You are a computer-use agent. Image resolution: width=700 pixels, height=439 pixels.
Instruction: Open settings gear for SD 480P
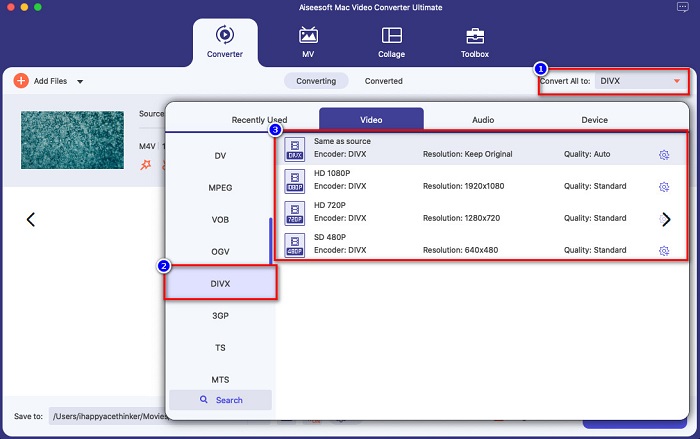coord(664,251)
